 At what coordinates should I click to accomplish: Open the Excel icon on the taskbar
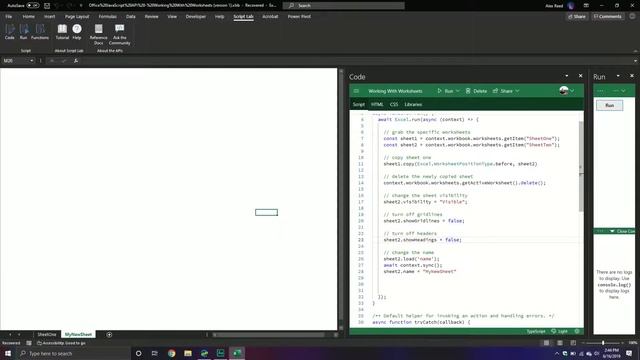(237, 353)
